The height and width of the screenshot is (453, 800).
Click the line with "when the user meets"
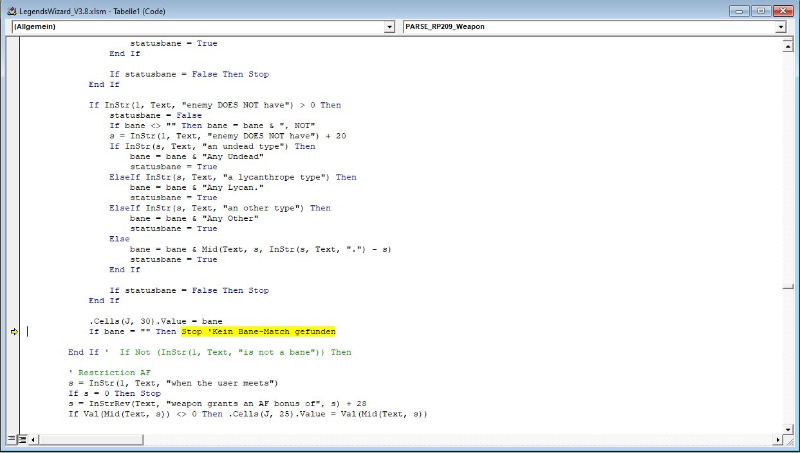point(173,383)
